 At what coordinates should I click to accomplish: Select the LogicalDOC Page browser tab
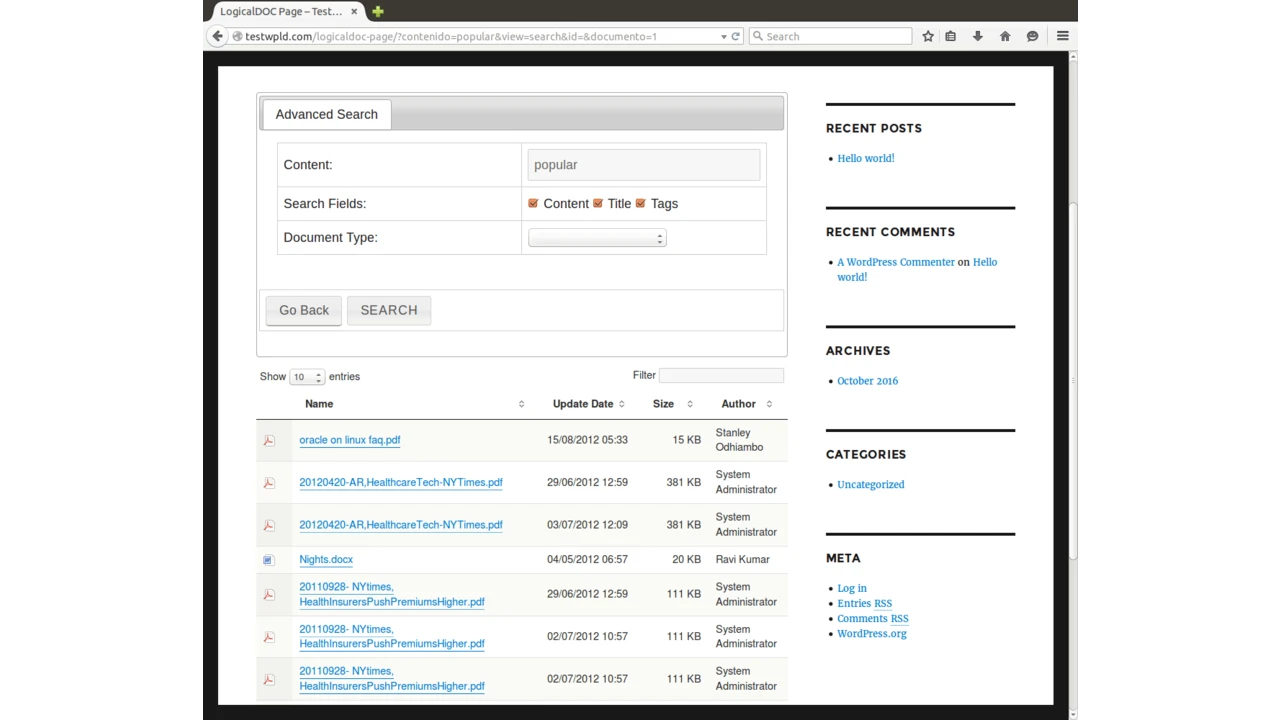tap(280, 11)
